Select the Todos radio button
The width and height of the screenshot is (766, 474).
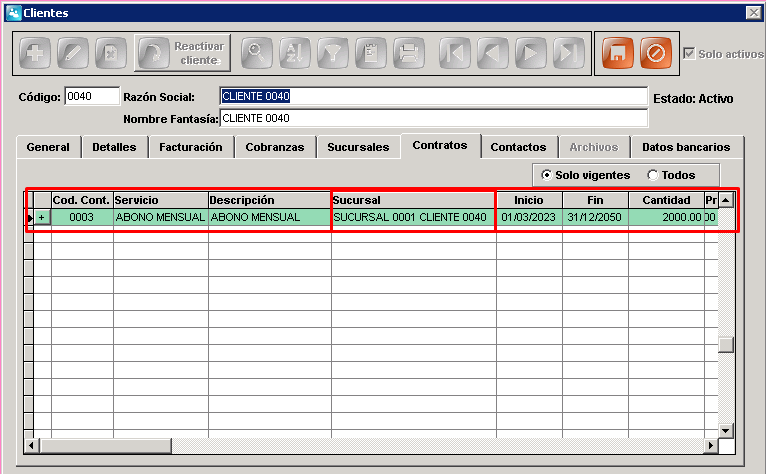653,175
